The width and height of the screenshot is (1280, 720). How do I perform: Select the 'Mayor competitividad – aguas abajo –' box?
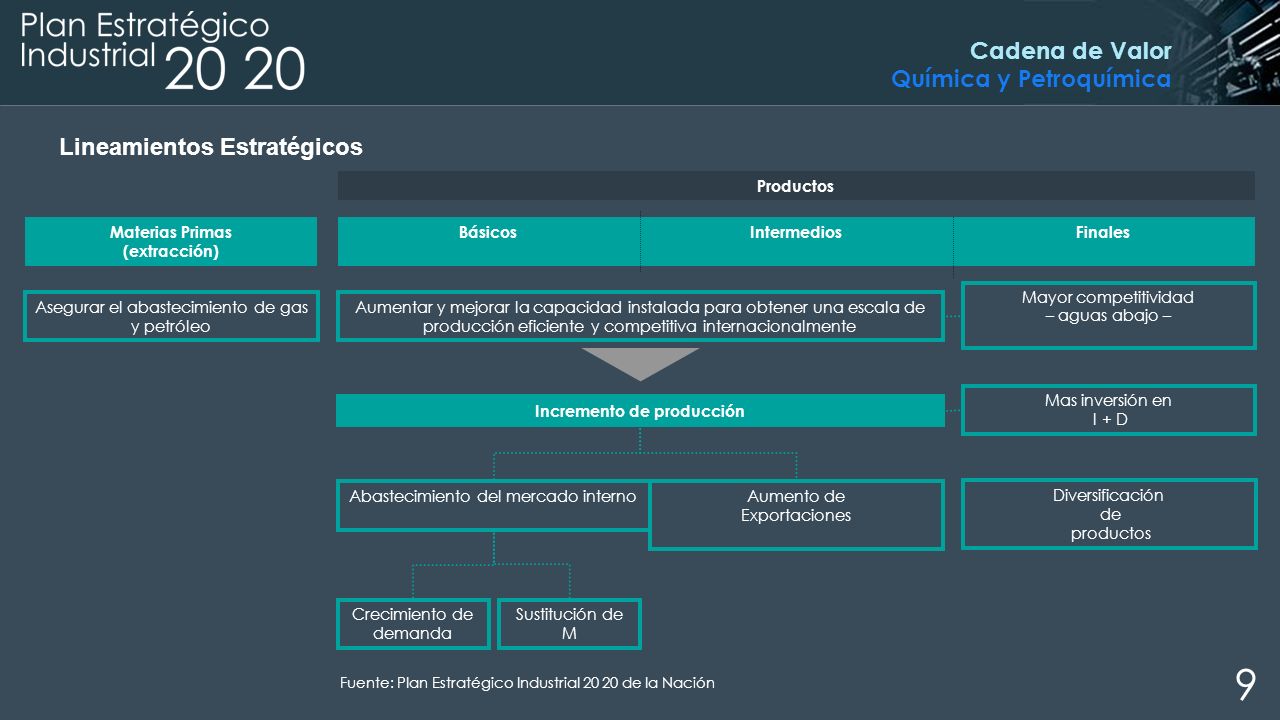point(1109,315)
